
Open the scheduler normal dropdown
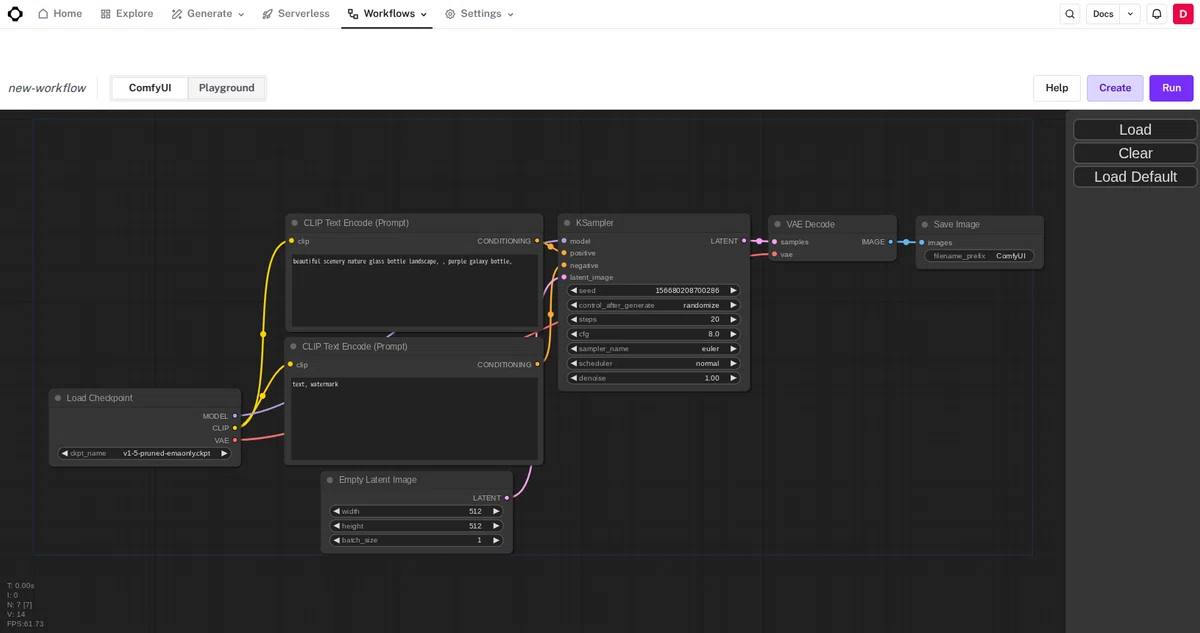(654, 363)
